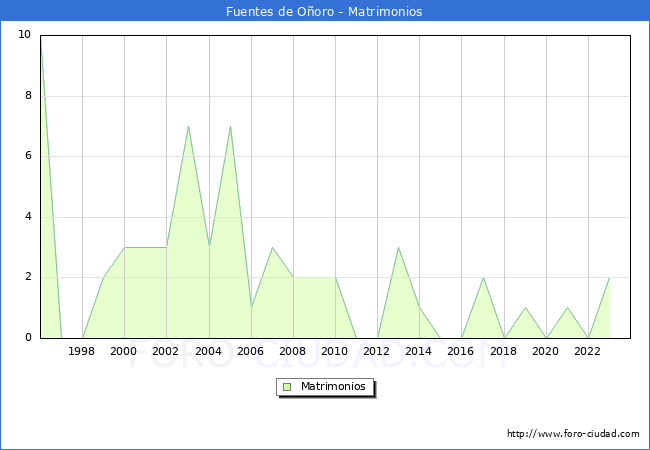The width and height of the screenshot is (650, 450).
Task: Open the foro-ciudad.com link
Action: 573,434
